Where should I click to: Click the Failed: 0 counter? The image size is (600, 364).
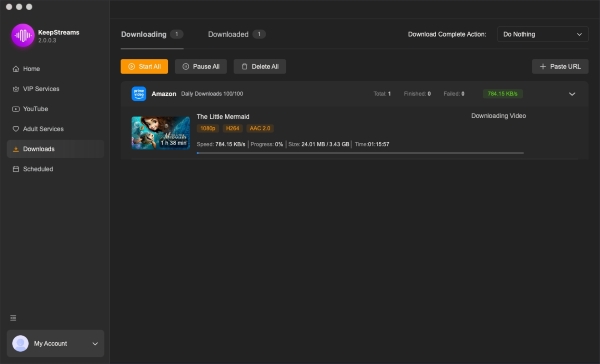pos(454,94)
